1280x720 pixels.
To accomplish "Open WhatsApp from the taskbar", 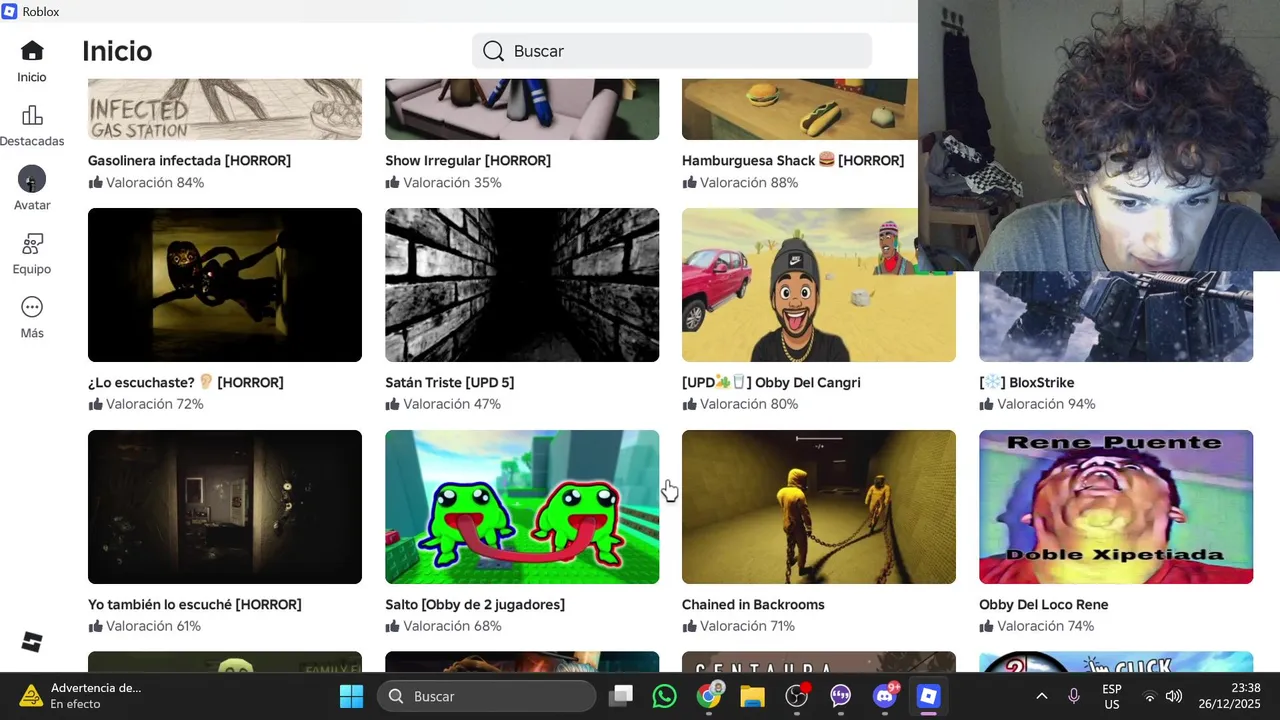I will [665, 696].
